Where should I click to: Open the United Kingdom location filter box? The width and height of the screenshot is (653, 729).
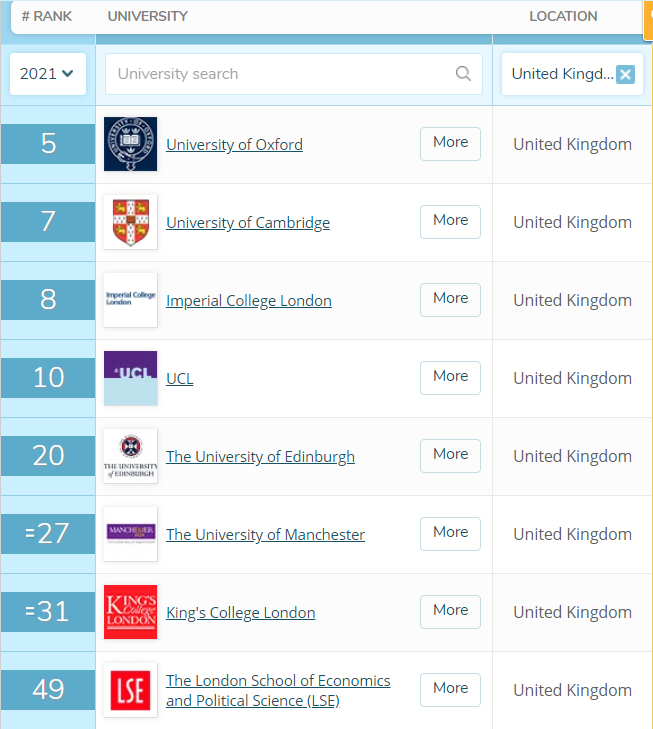[572, 74]
